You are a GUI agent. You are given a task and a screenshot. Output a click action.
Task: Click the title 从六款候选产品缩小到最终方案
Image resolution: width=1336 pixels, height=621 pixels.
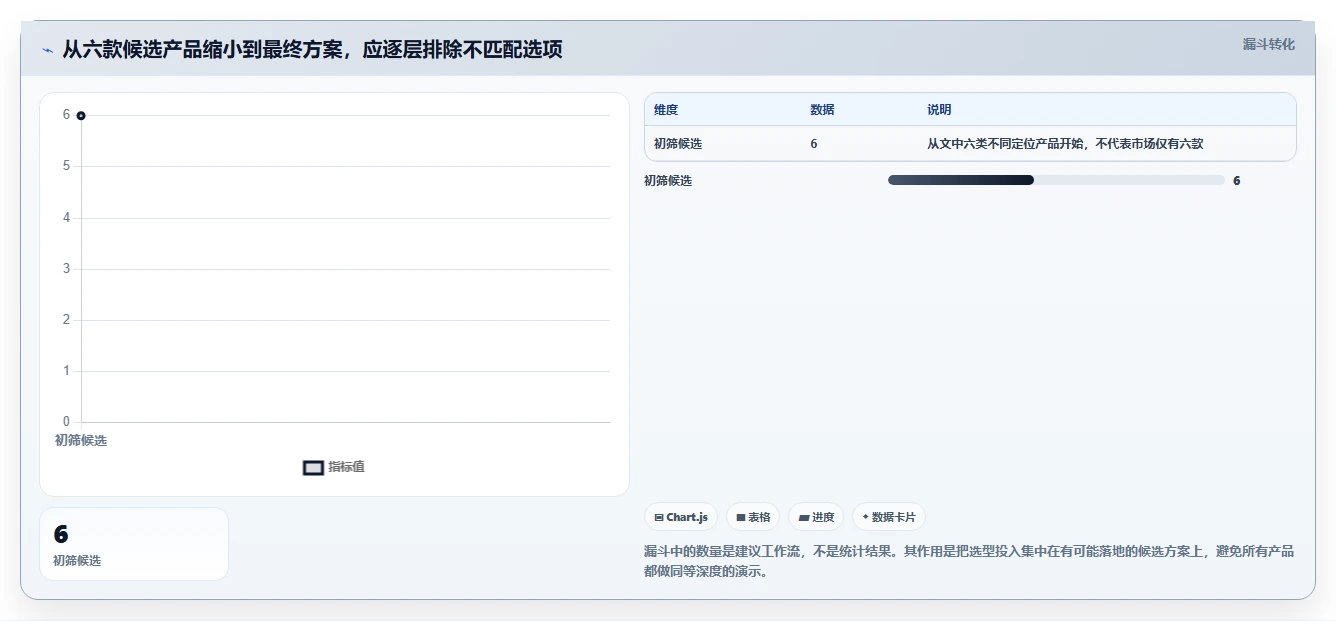[x=312, y=50]
